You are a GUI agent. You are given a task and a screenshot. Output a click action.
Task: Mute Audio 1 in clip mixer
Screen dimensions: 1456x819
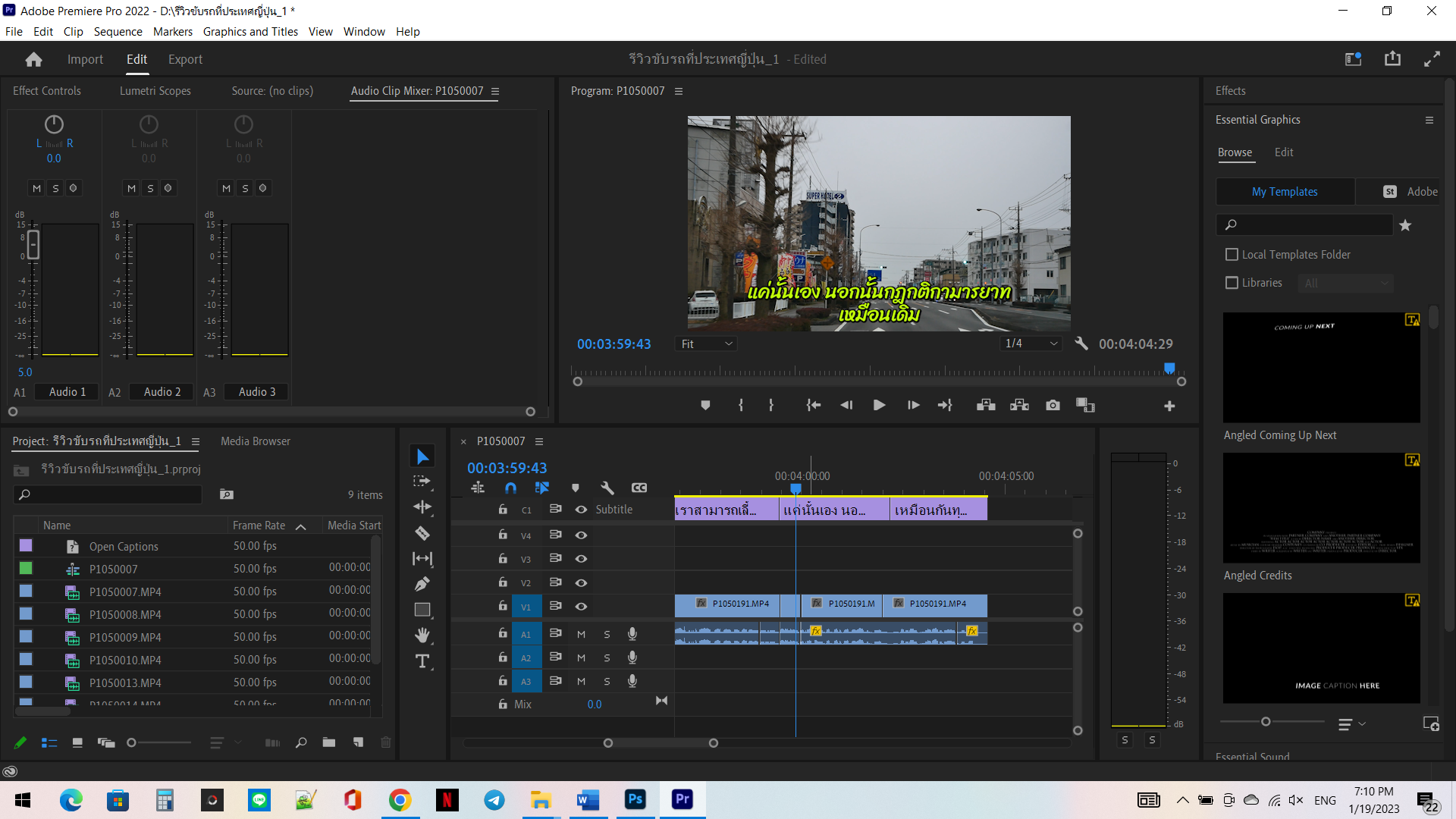point(36,188)
